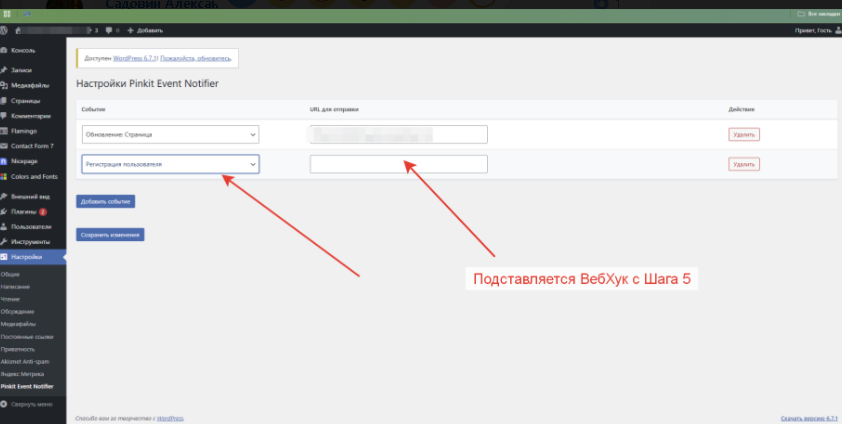The width and height of the screenshot is (842, 424).
Task: Open the Общие settings submenu
Action: pyautogui.click(x=10, y=274)
